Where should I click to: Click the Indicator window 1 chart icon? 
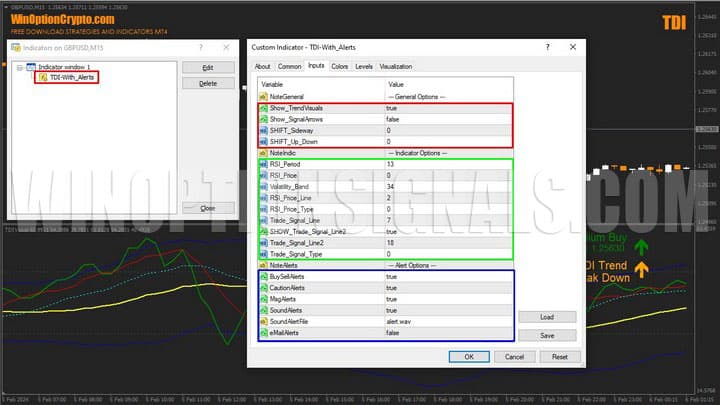point(31,67)
